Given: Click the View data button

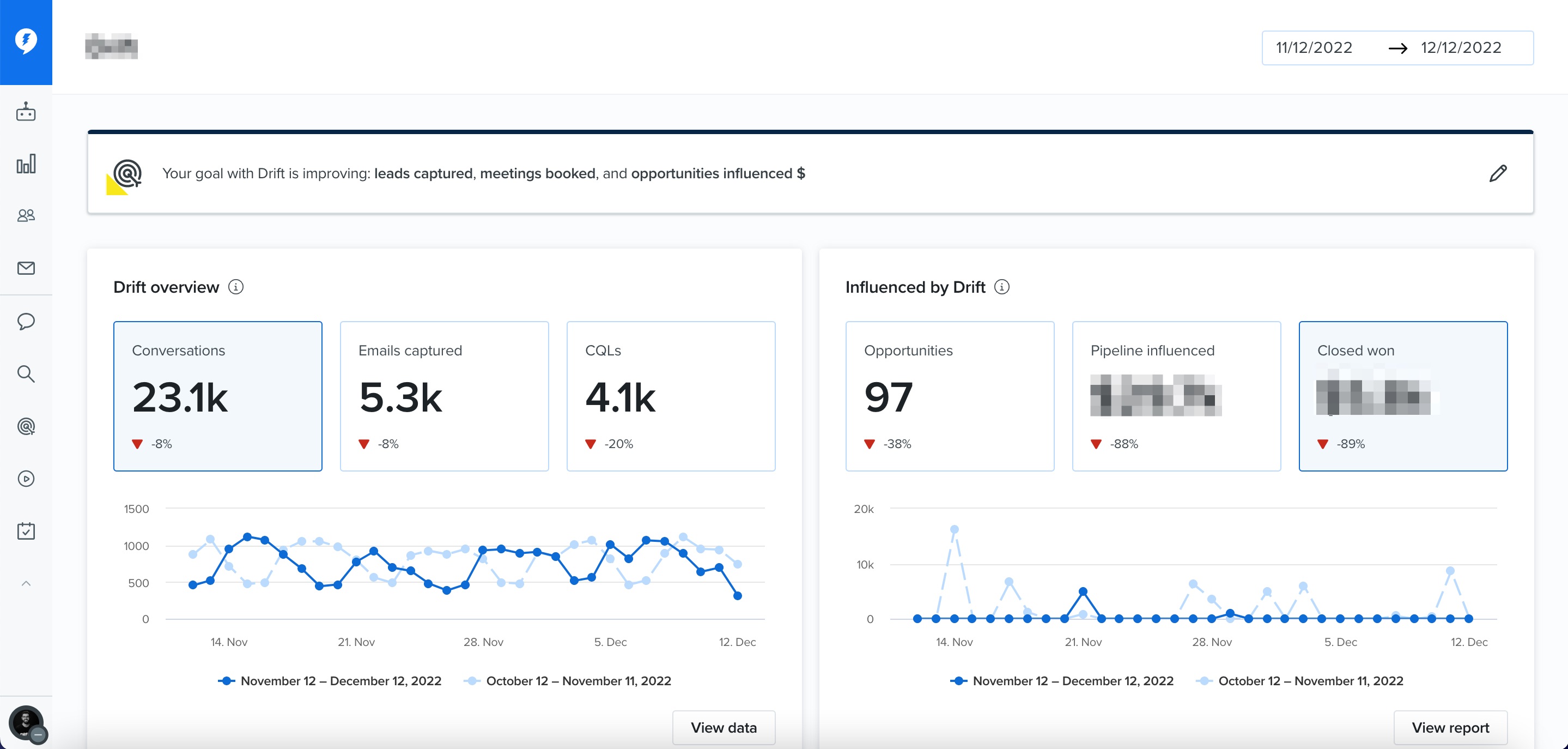Looking at the screenshot, I should pos(724,728).
